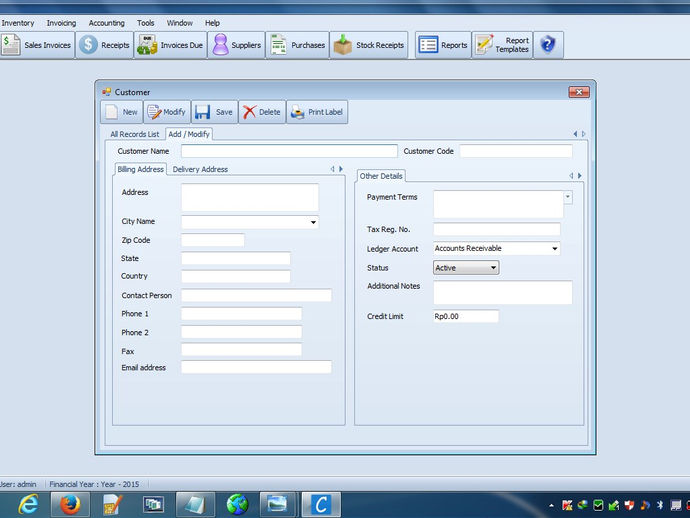690x518 pixels.
Task: Click the Zip Code field
Action: point(213,240)
